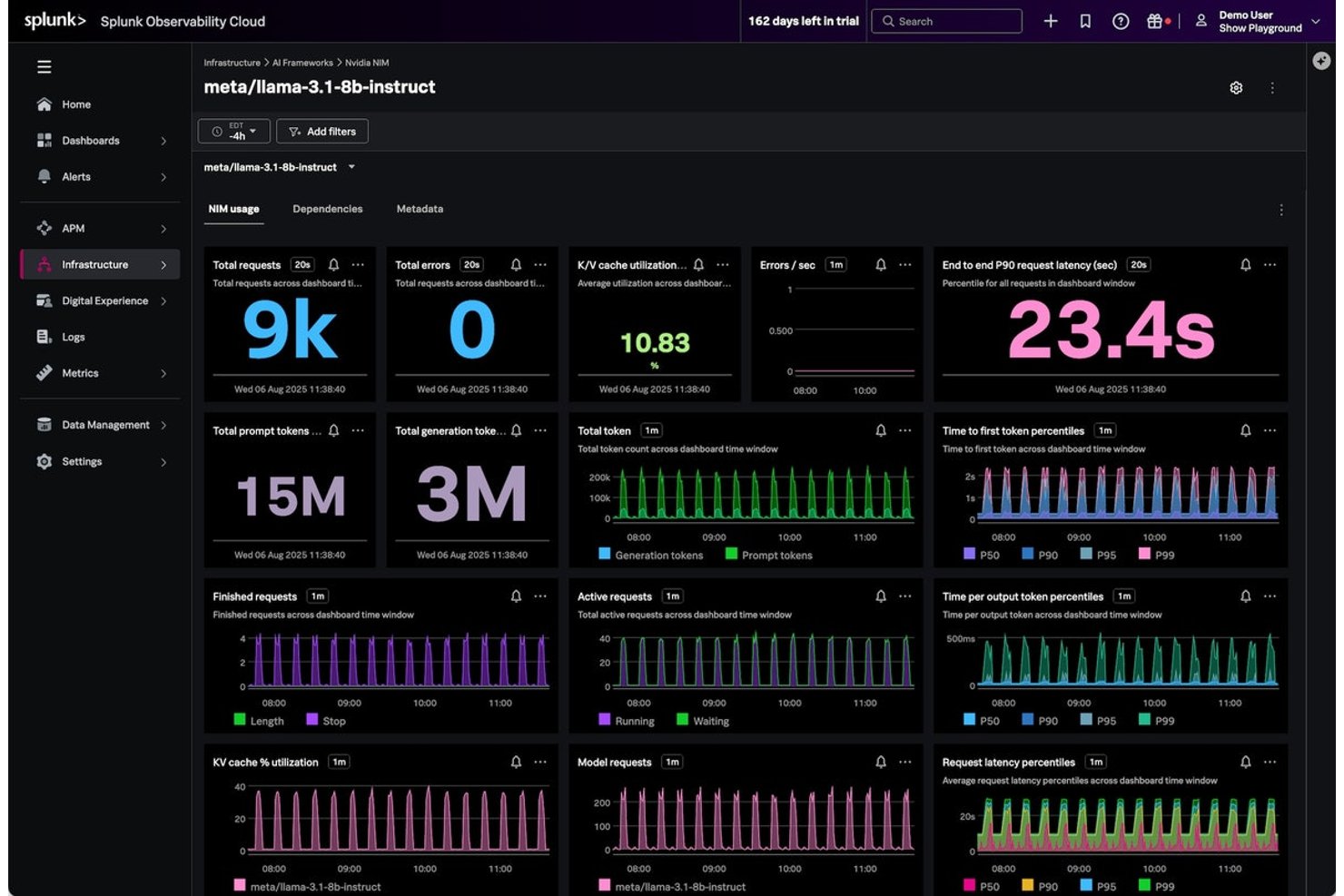1344x896 pixels.
Task: Open three-dot menu on tab row
Action: pos(1281,210)
